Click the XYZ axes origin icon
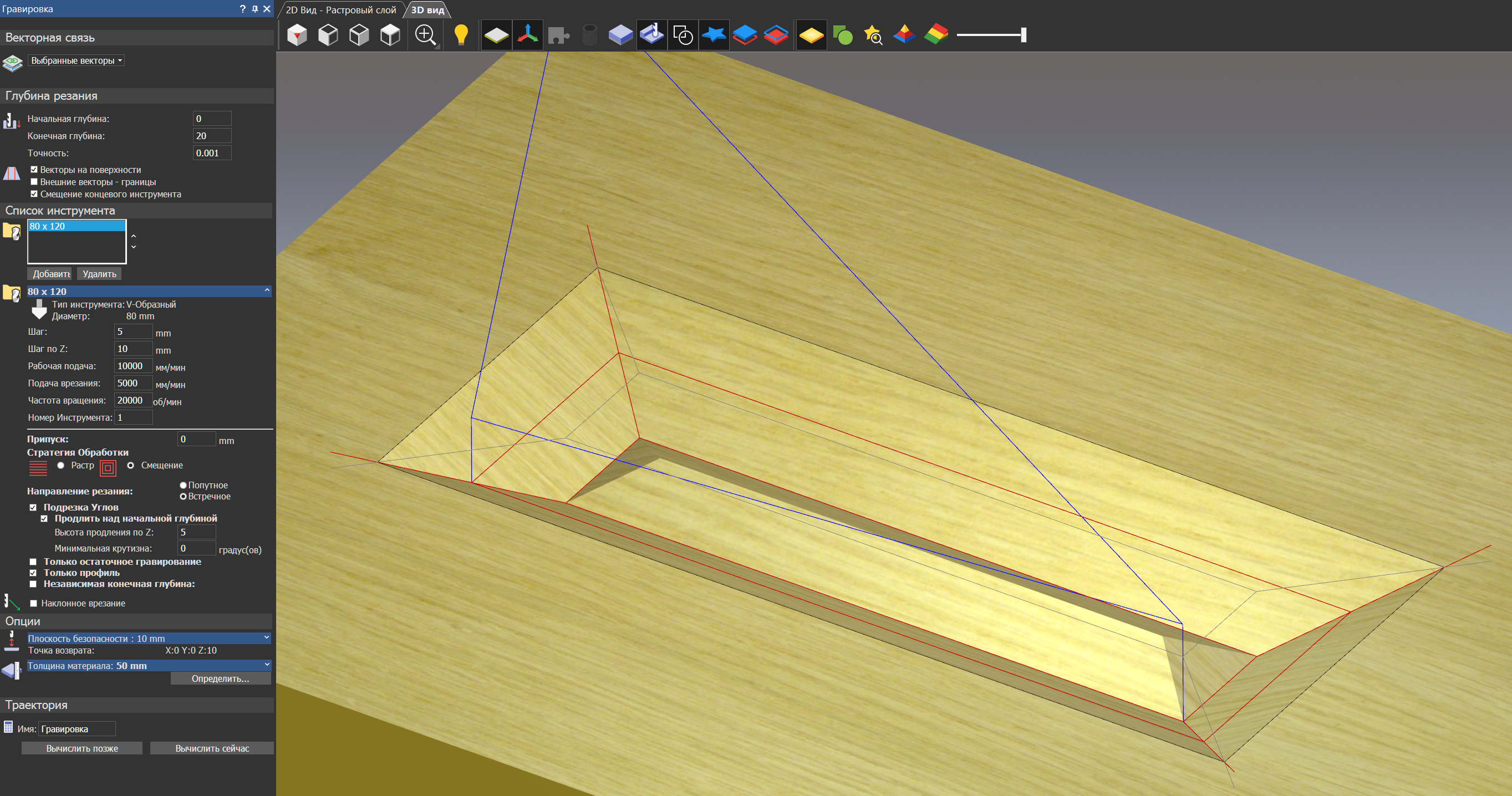This screenshot has width=1512, height=796. (x=527, y=34)
